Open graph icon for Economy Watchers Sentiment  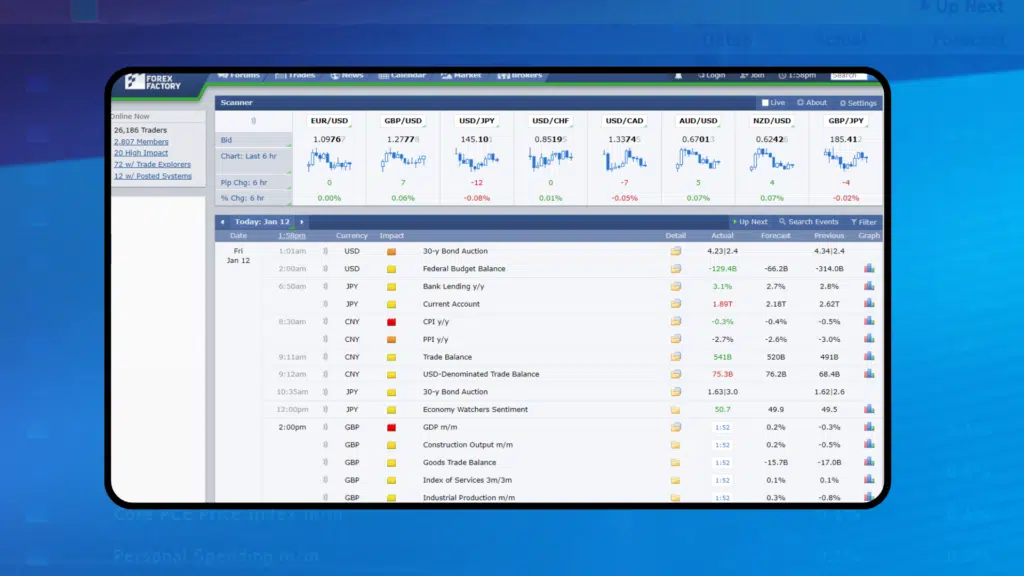coord(869,409)
